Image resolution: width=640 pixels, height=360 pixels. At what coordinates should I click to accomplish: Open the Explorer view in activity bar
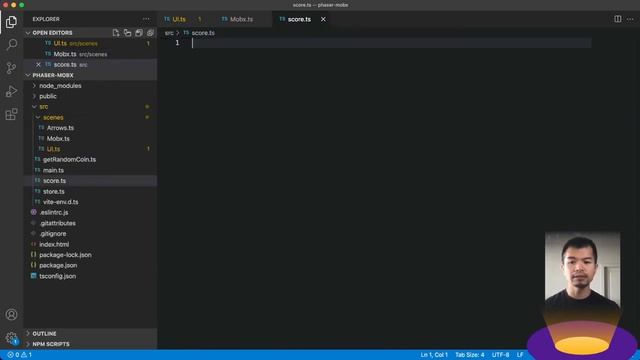(x=11, y=22)
